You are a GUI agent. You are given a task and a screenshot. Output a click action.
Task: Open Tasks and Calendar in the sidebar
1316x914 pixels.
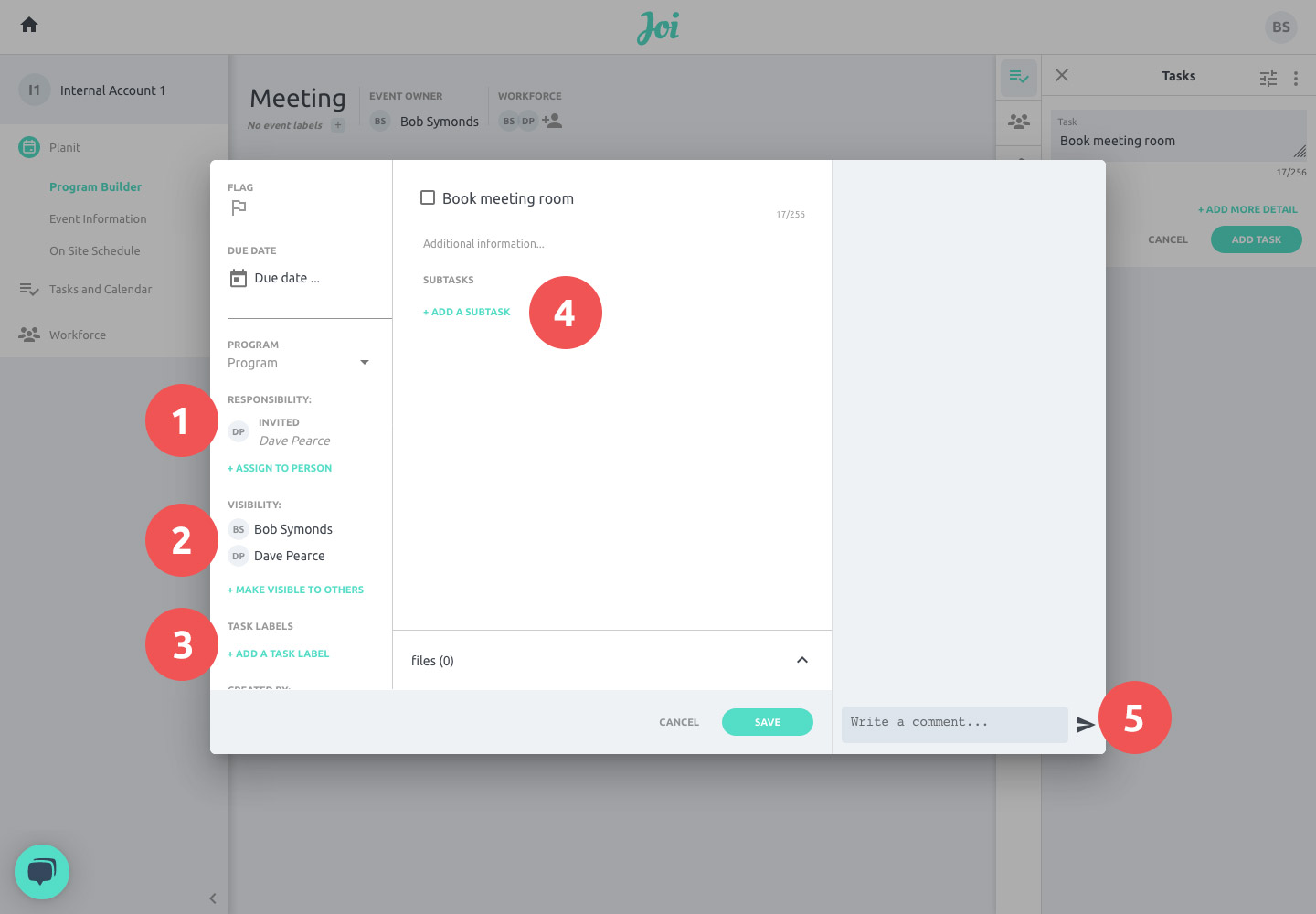coord(101,290)
